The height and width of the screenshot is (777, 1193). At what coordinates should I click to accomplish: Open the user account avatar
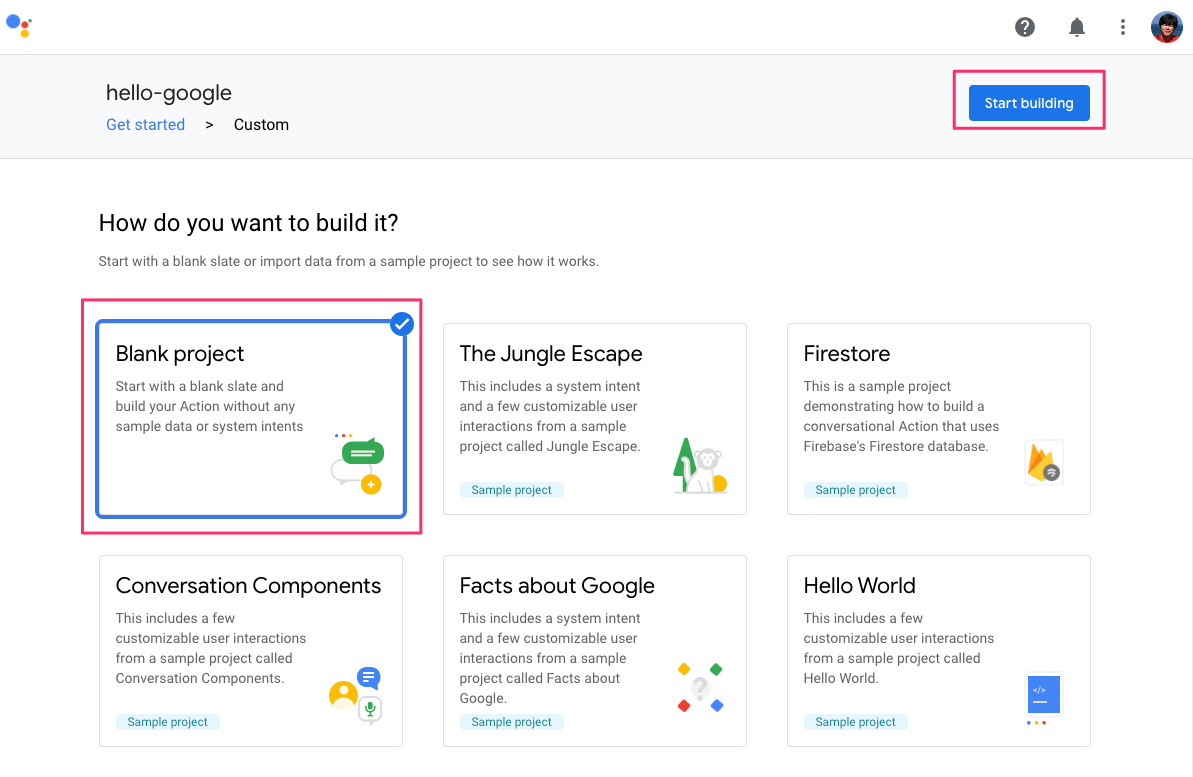click(1166, 27)
